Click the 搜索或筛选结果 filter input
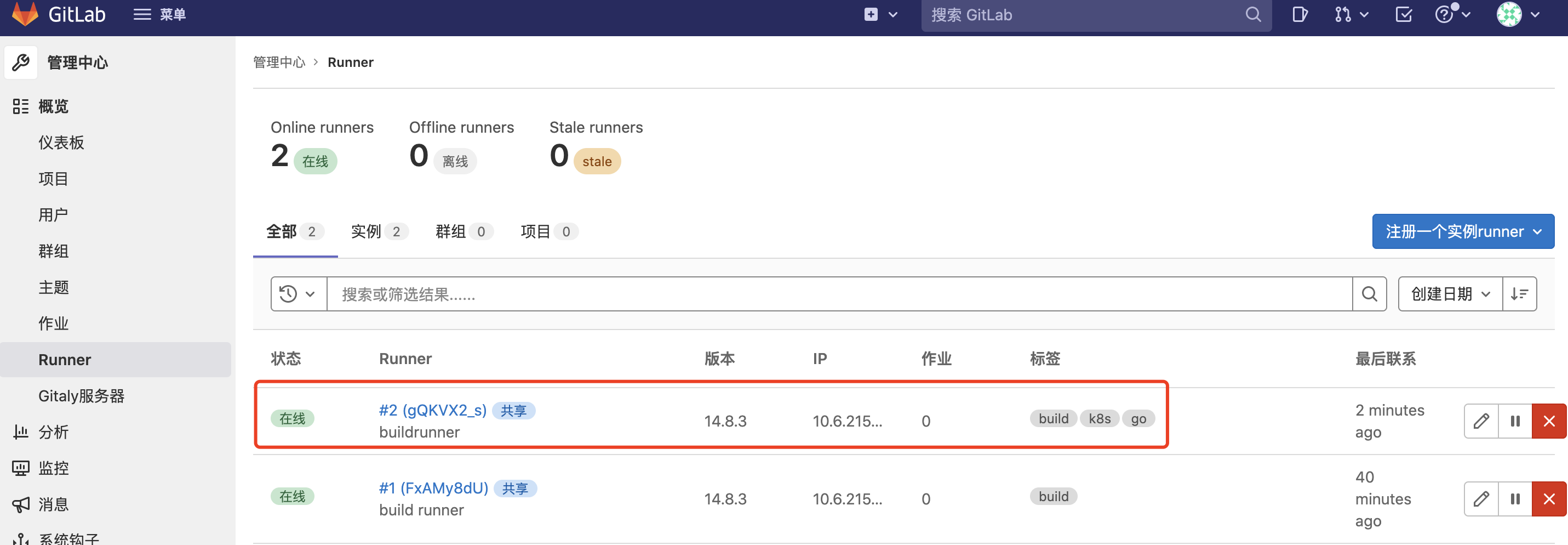1568x545 pixels. 839,294
